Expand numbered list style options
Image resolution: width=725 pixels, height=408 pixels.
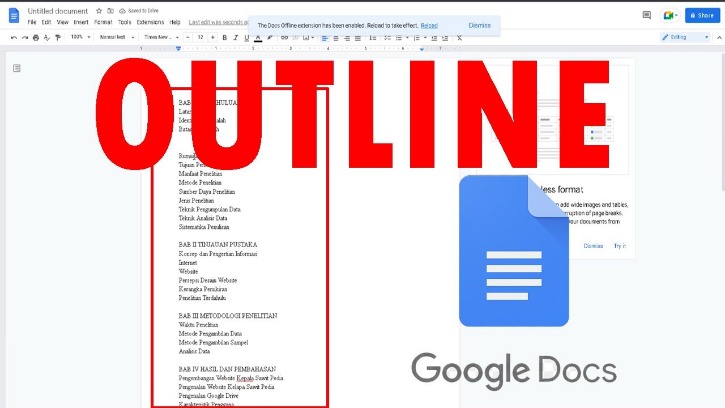tap(425, 37)
